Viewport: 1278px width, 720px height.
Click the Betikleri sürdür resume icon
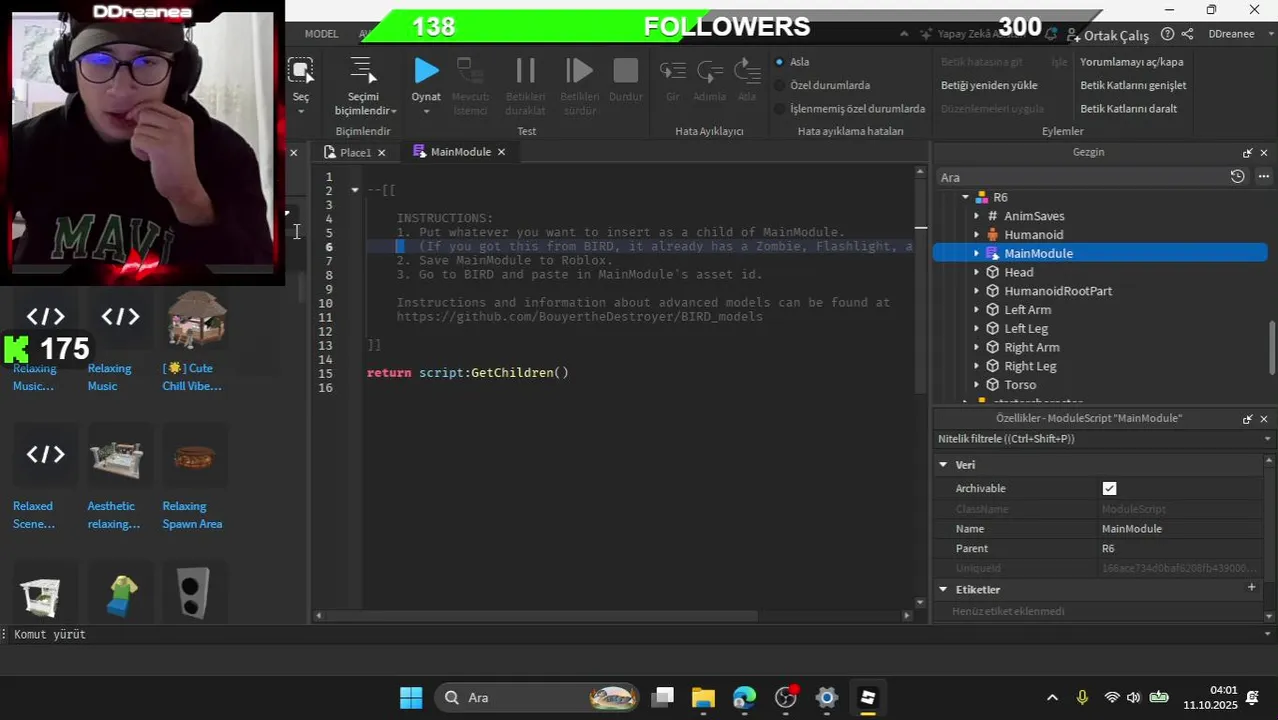click(x=579, y=70)
